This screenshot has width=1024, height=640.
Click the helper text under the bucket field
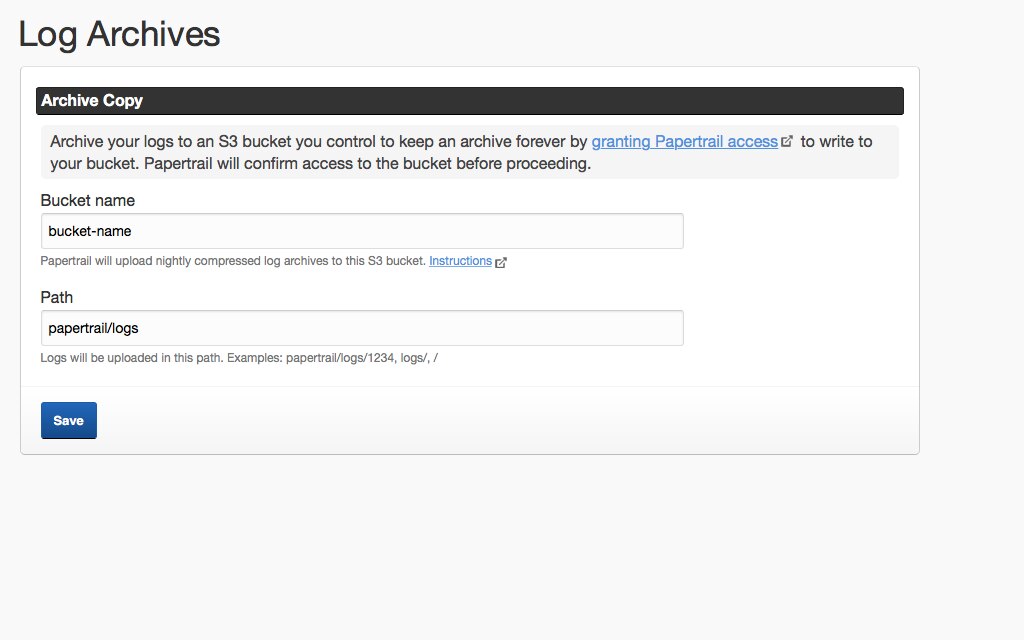click(x=230, y=261)
